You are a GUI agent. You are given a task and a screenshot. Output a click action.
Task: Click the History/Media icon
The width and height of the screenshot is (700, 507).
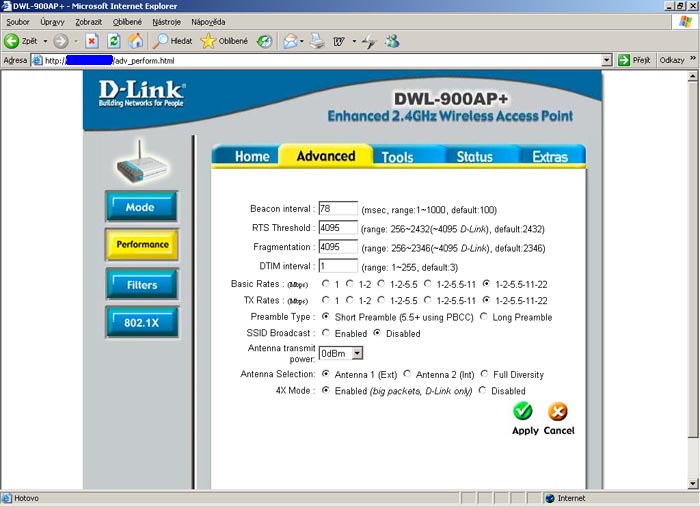click(264, 42)
